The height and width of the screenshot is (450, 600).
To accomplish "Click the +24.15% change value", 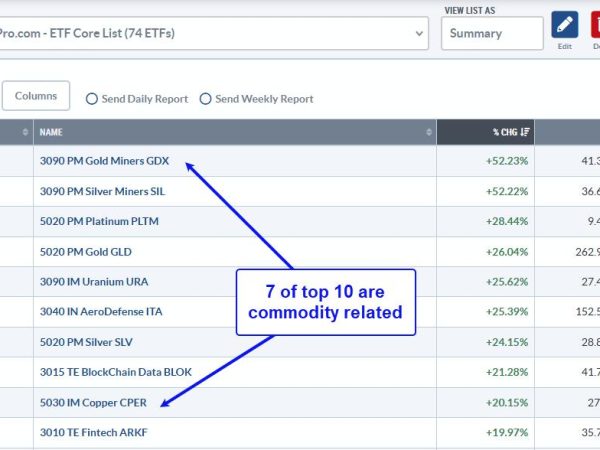I will pos(507,342).
